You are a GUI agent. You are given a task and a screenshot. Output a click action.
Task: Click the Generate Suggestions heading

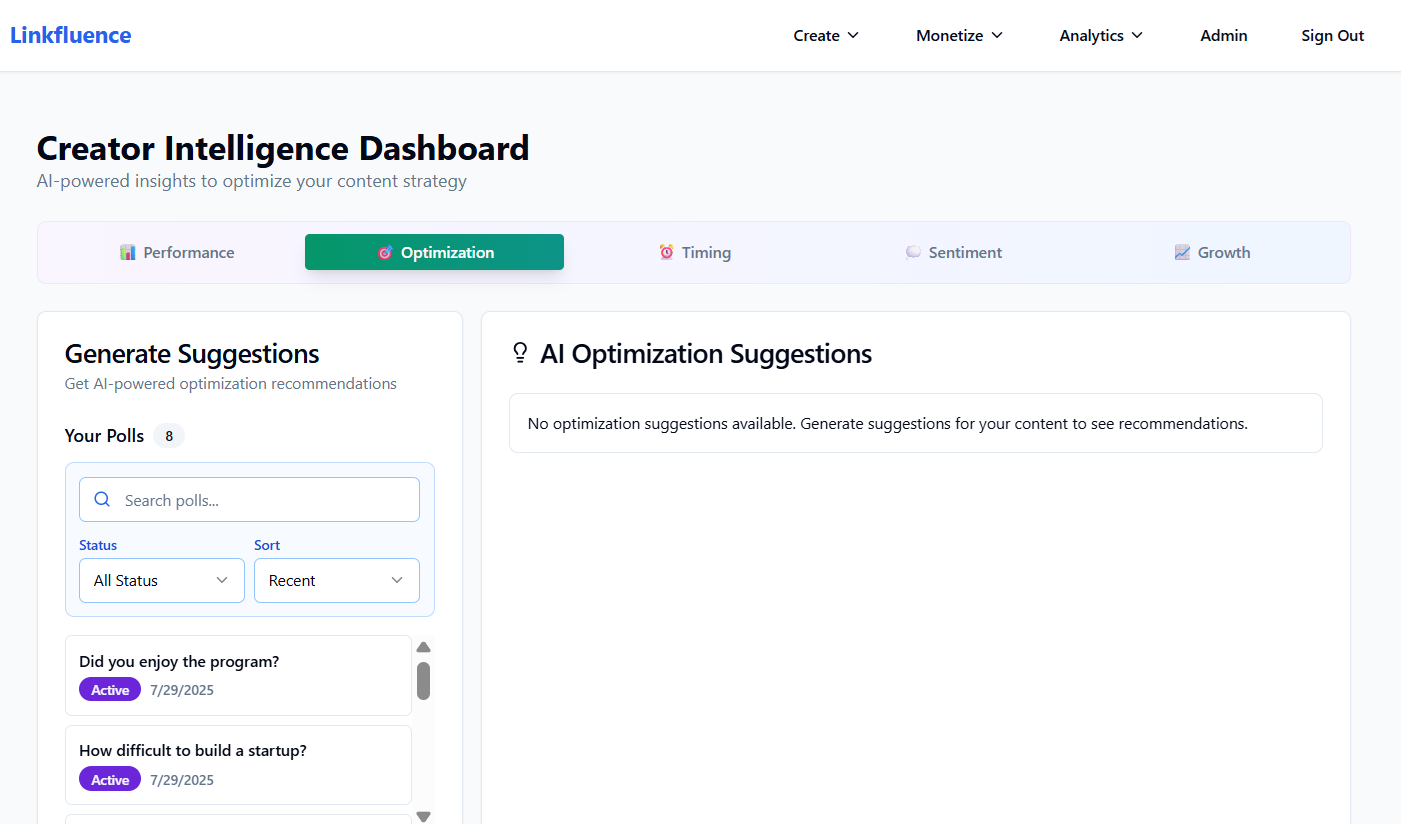click(x=192, y=354)
